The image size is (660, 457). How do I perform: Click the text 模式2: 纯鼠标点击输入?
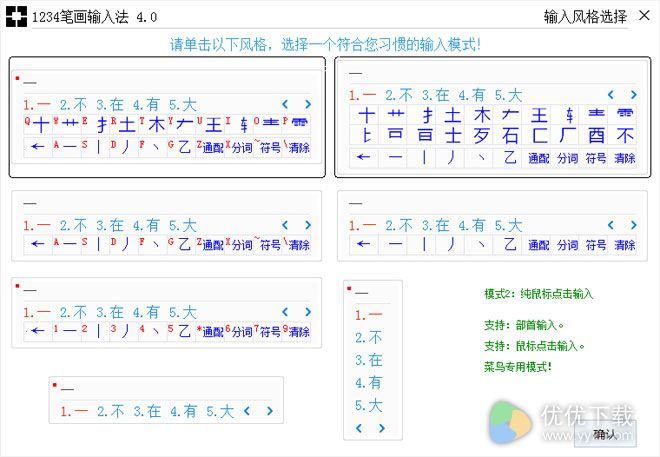click(538, 294)
